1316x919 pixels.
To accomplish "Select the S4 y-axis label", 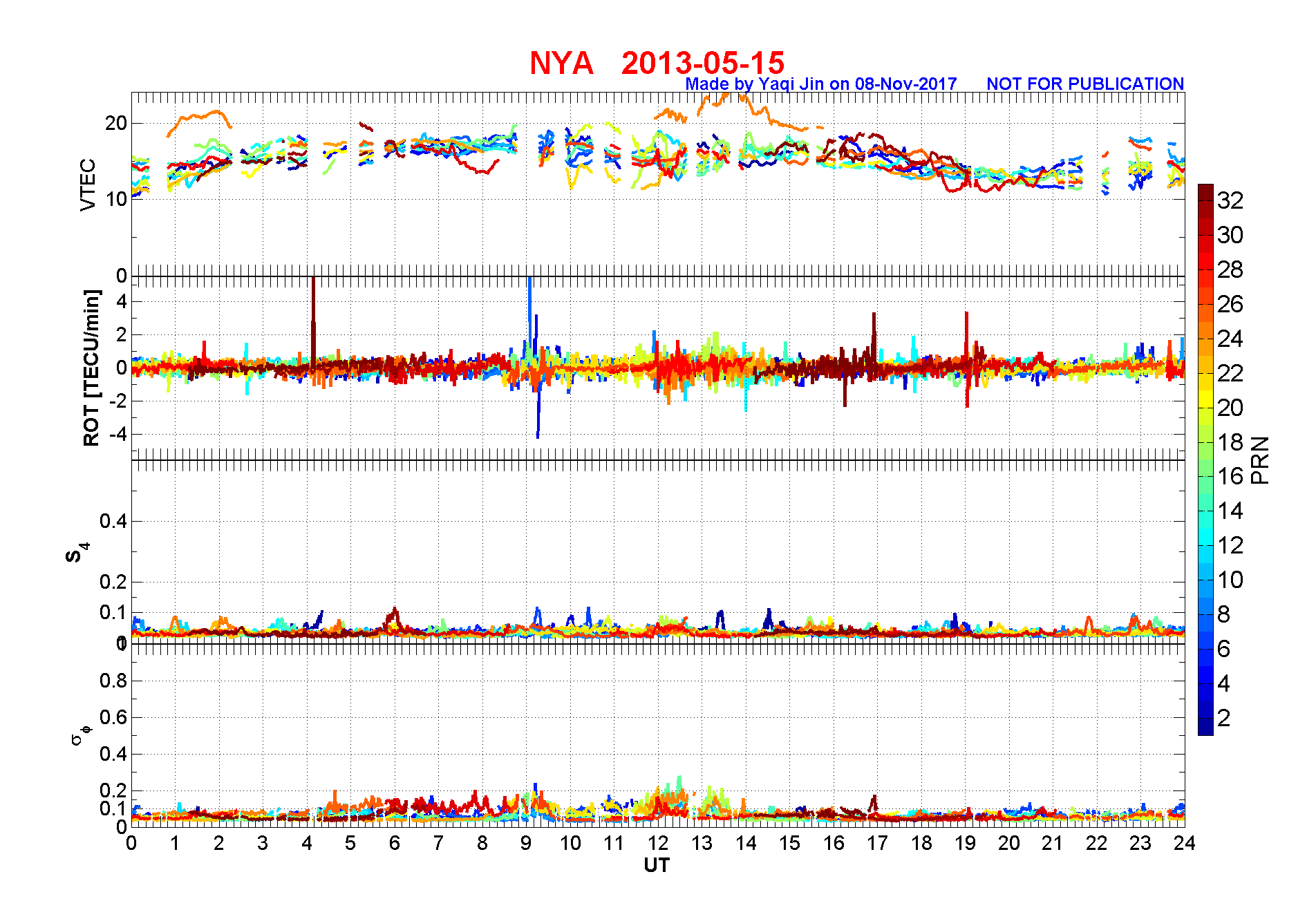I will point(77,553).
